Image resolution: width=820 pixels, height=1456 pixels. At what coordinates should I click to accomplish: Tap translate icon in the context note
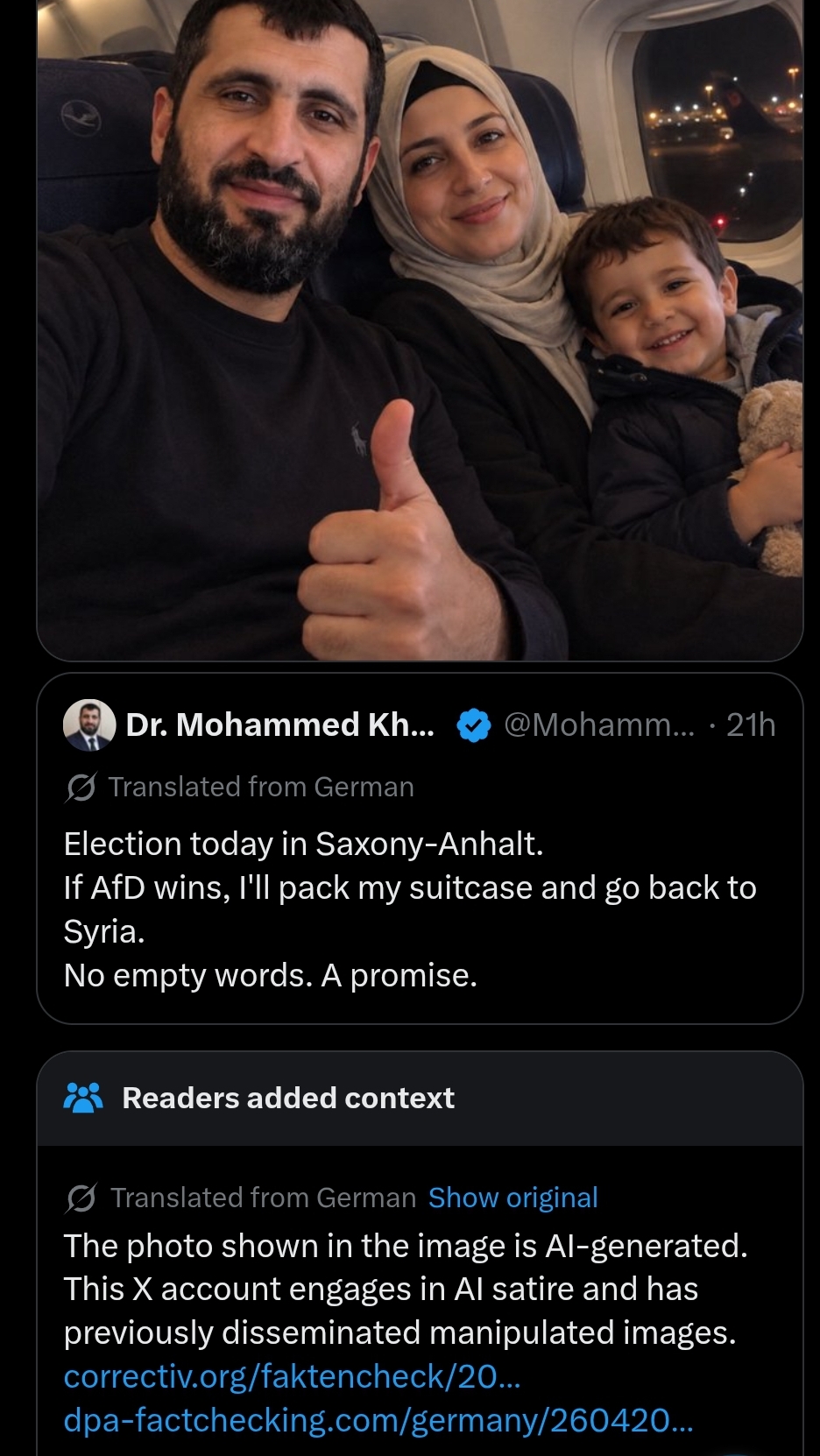pyautogui.click(x=81, y=1198)
